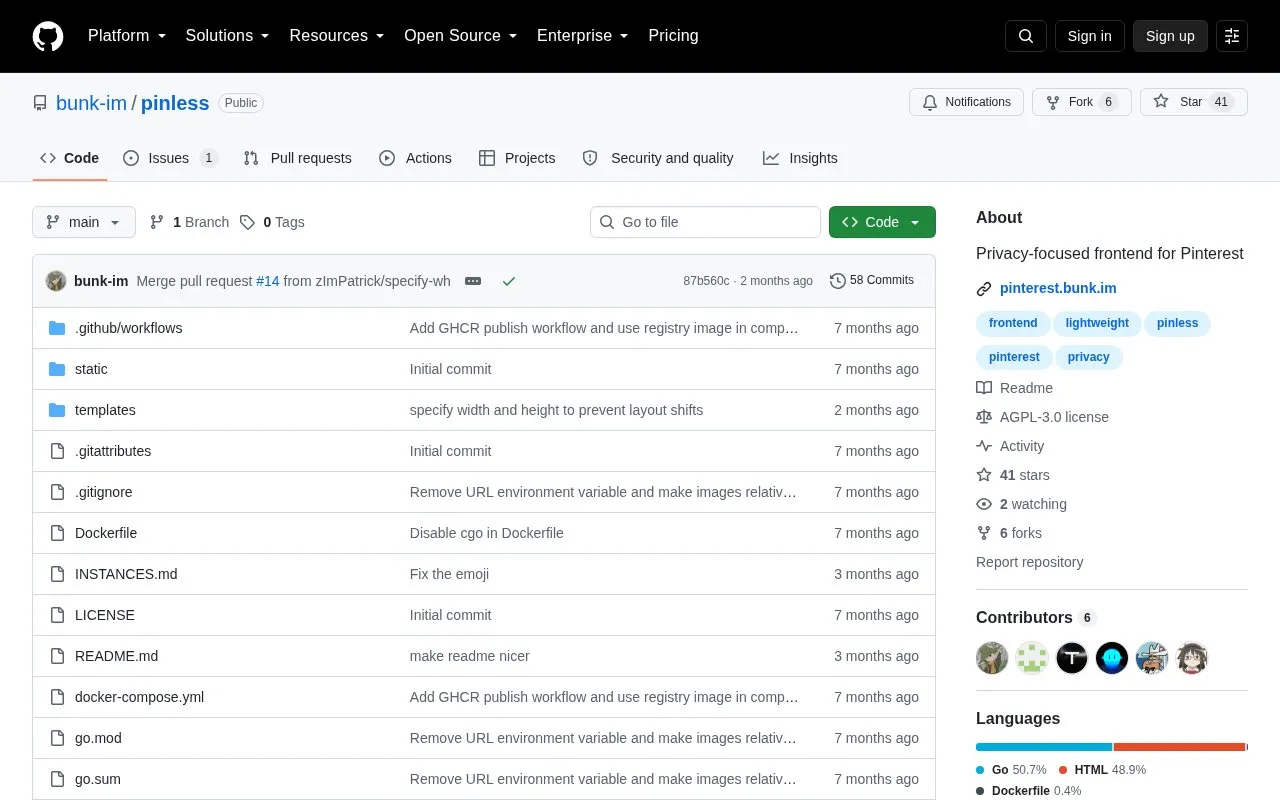Open appearance settings icon in header
The height and width of the screenshot is (800, 1280).
point(1232,36)
